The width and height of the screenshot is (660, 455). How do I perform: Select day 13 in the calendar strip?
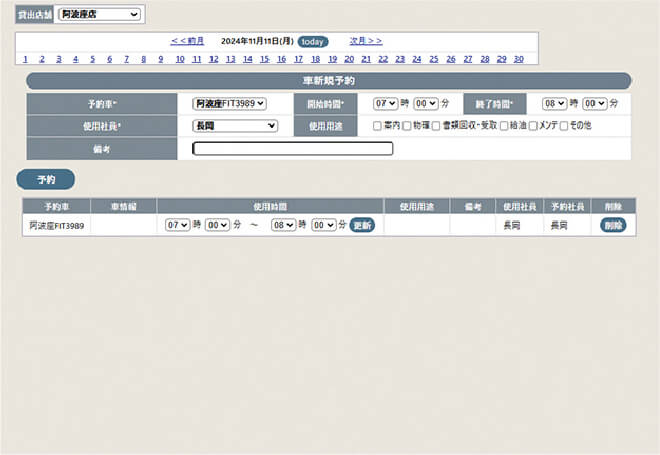(231, 59)
